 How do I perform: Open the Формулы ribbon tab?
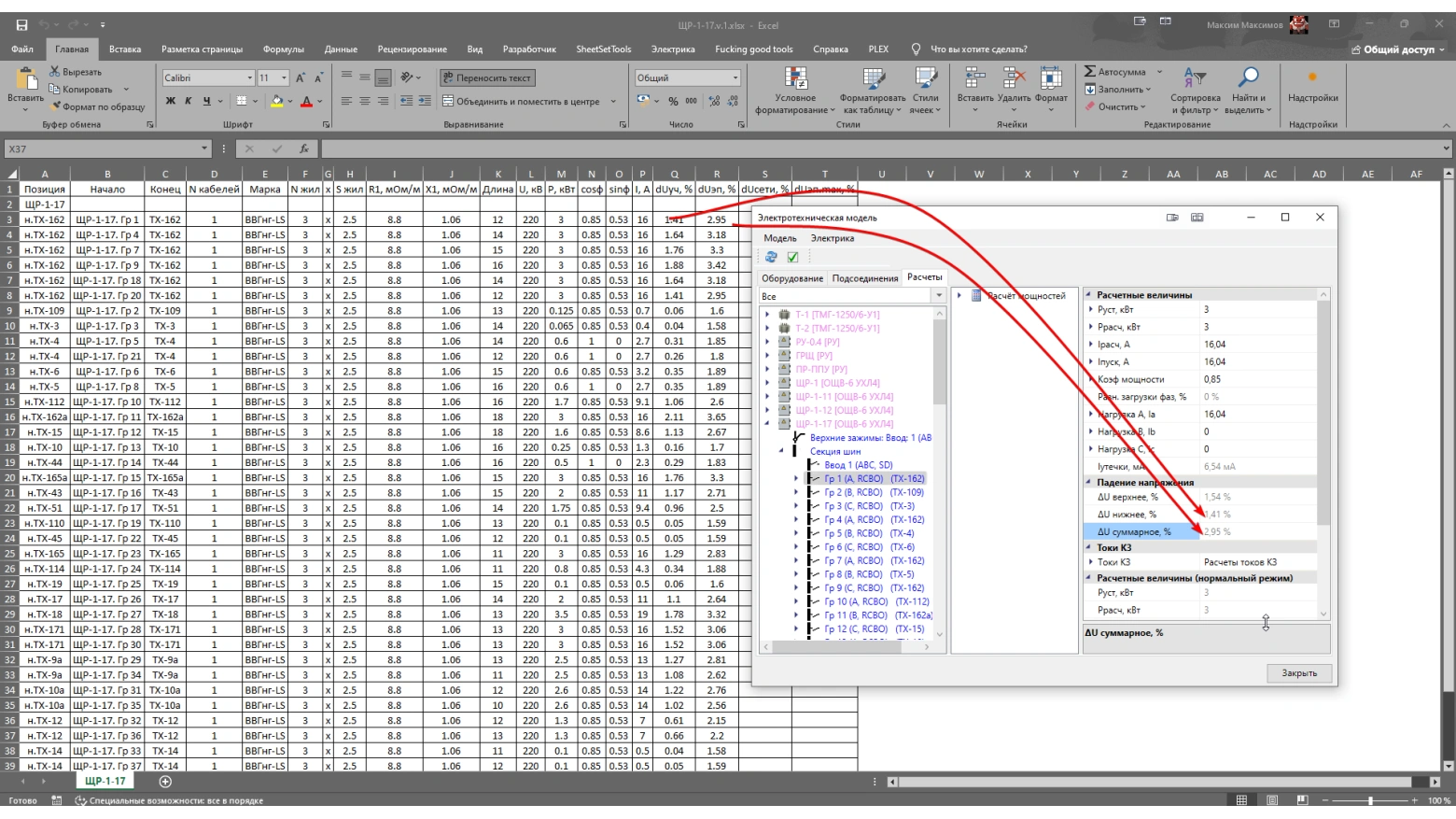(x=284, y=49)
